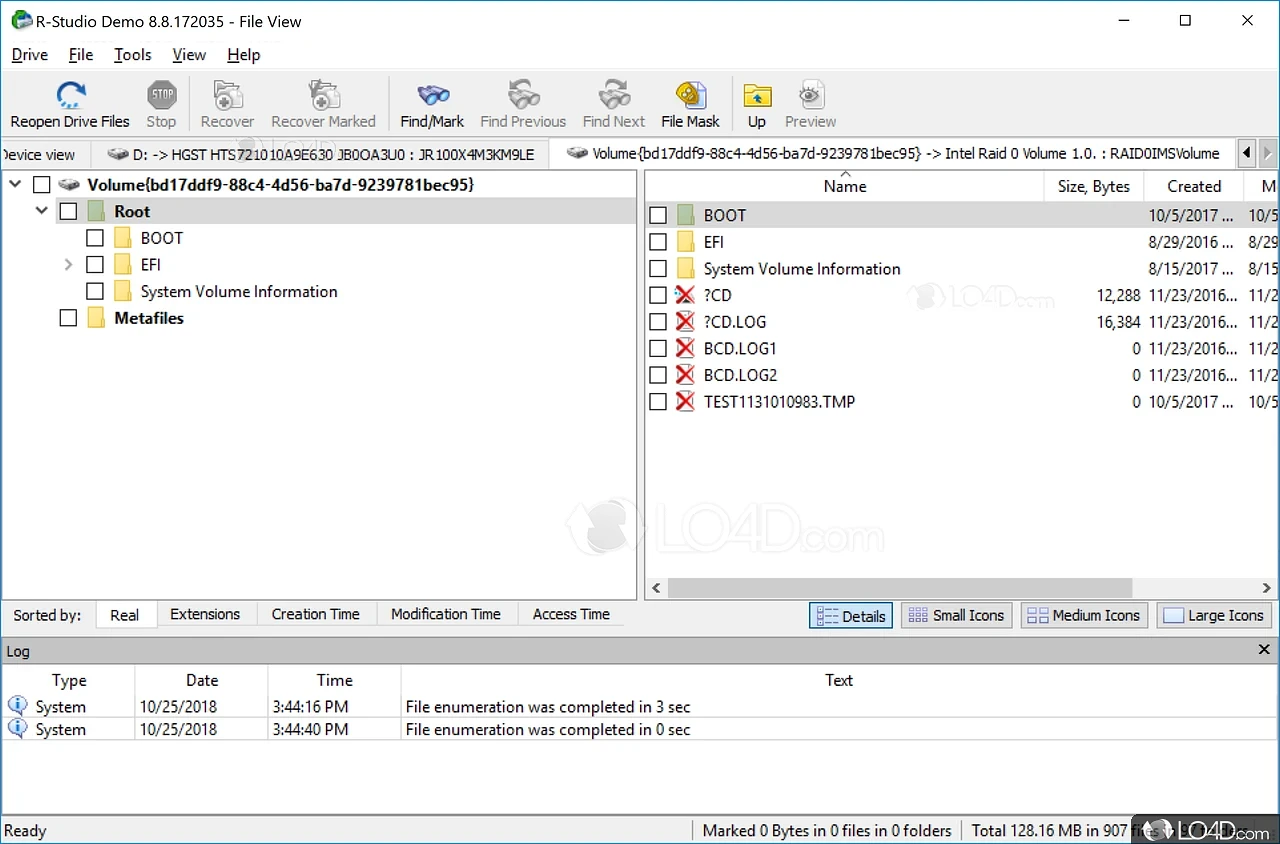Sort by the Extensions tab
The height and width of the screenshot is (844, 1280).
205,614
